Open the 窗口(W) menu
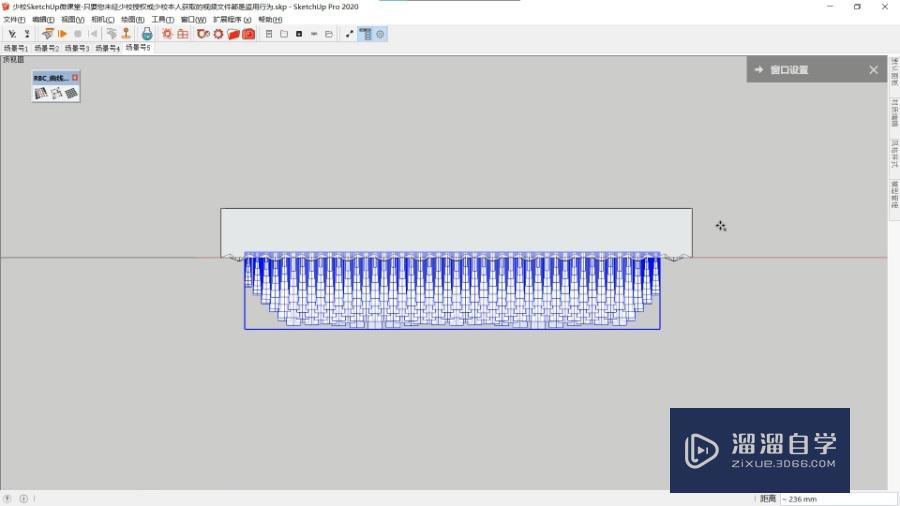 click(x=193, y=20)
